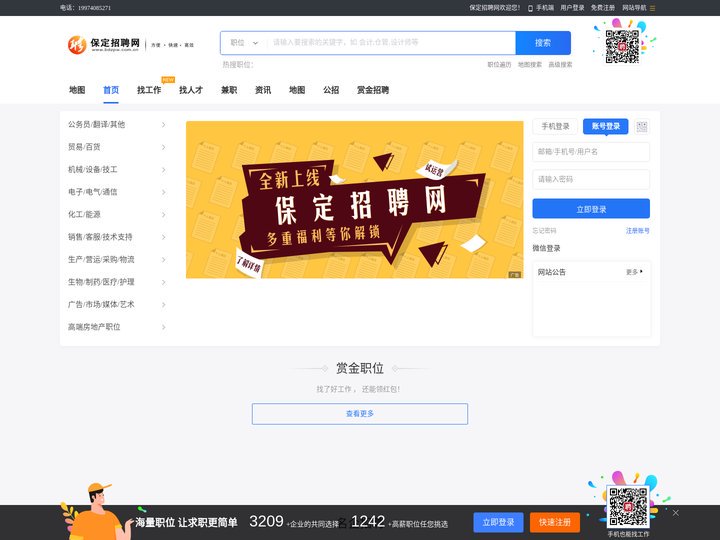
Task: Open the 兼职 nav tab
Action: click(229, 90)
